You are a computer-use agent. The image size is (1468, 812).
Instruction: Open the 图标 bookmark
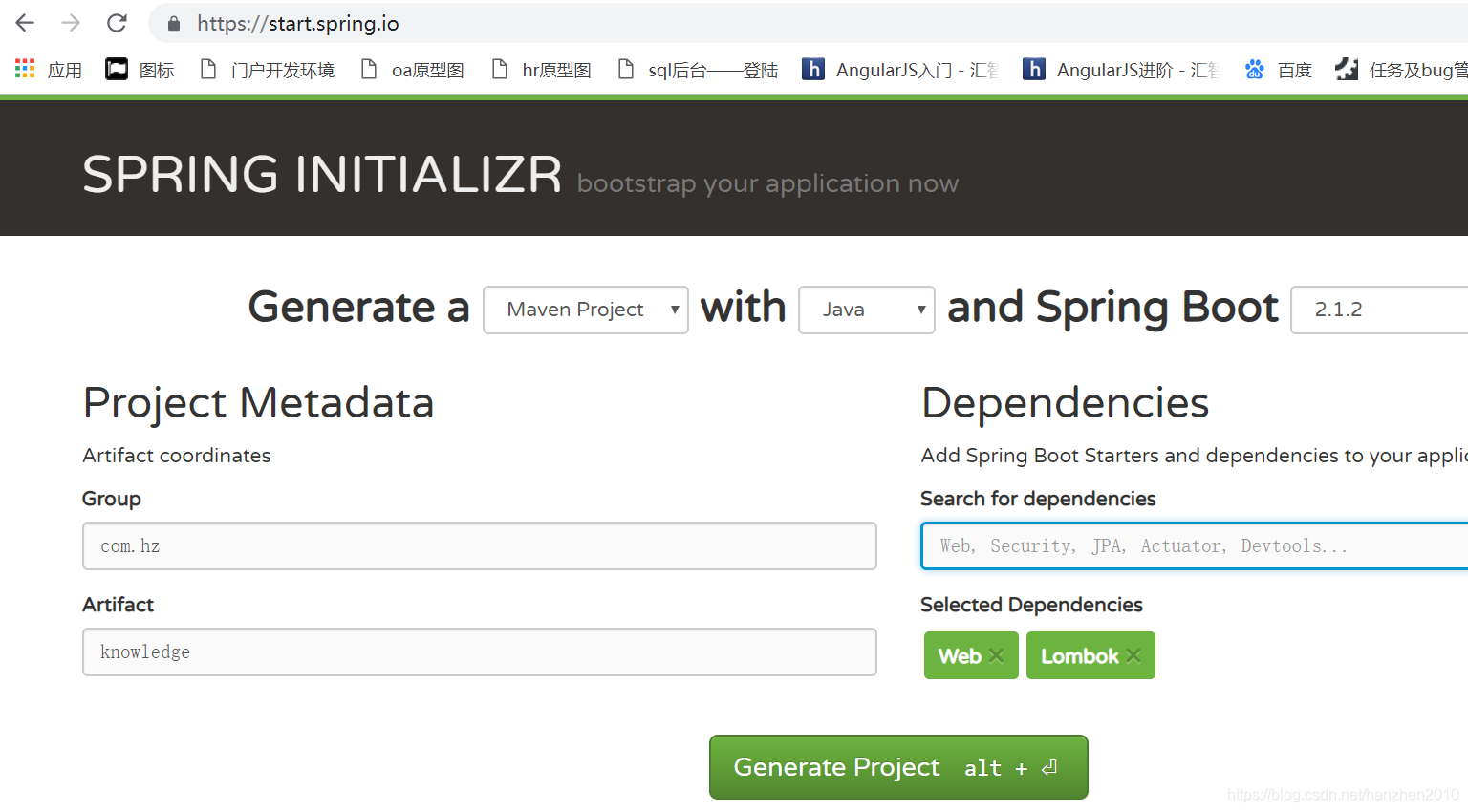pyautogui.click(x=140, y=70)
